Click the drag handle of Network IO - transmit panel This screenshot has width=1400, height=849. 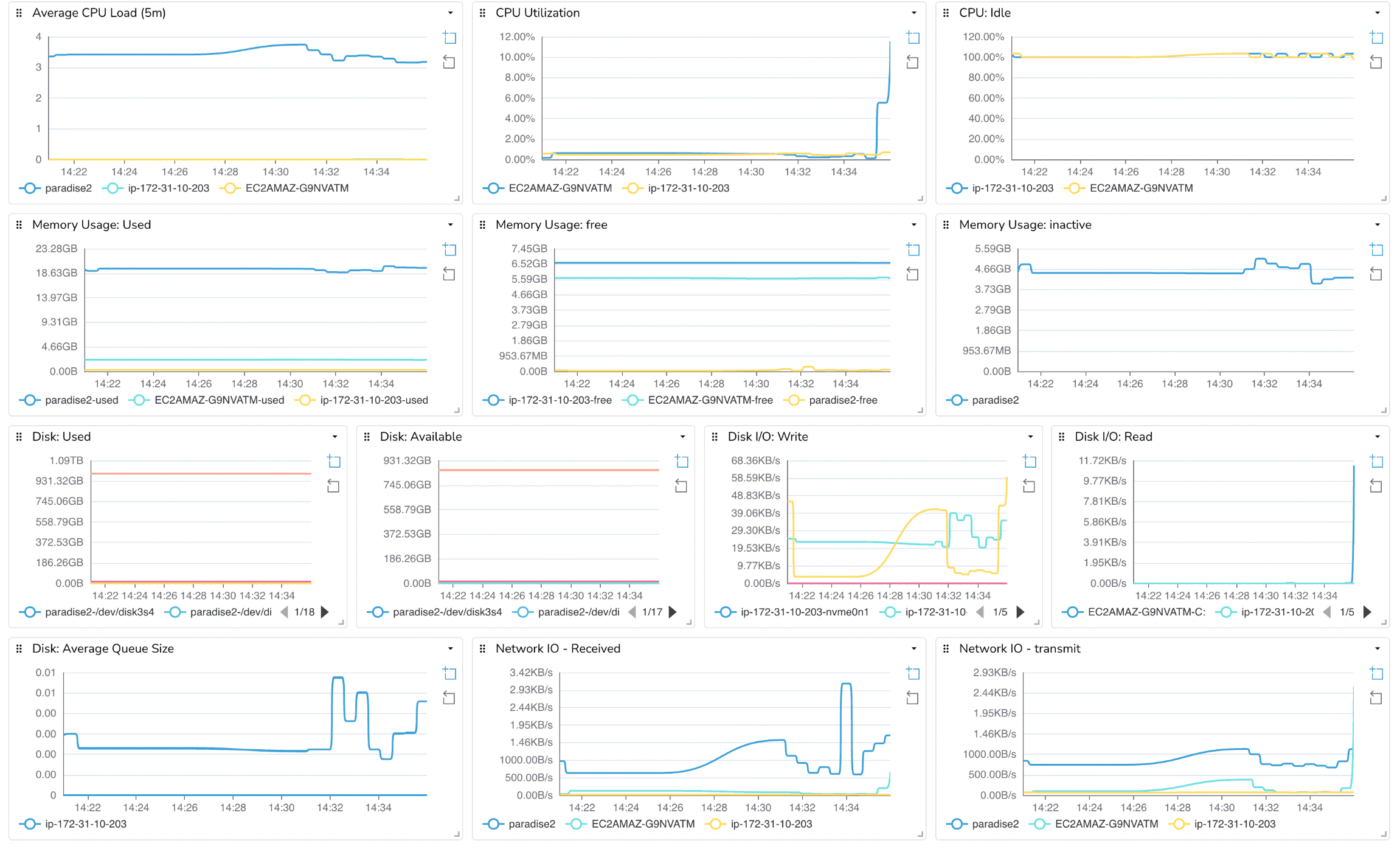click(x=945, y=648)
